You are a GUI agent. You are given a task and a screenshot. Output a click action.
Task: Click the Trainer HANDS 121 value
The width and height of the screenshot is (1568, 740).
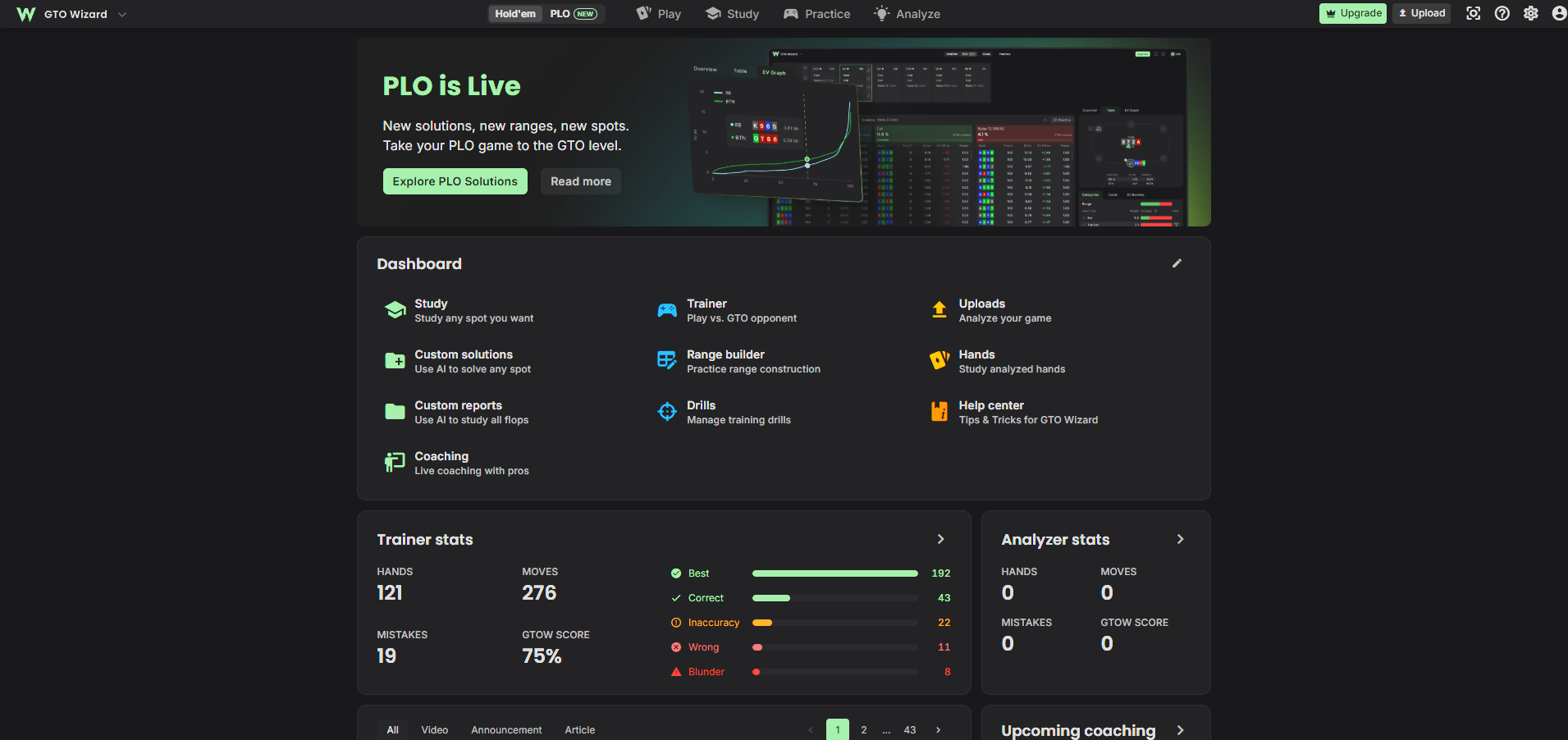pos(390,593)
